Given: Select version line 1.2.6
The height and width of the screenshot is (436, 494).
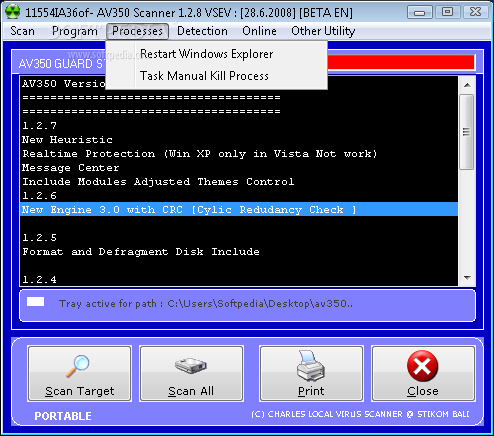Looking at the screenshot, I should pos(239,195).
